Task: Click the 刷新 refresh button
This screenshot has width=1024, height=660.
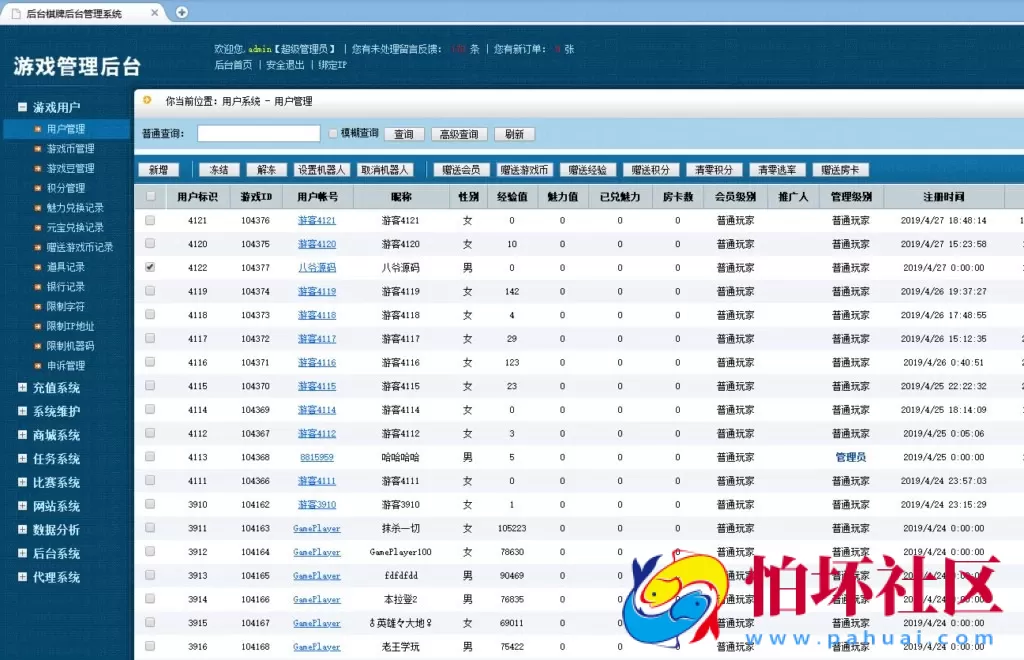Action: click(x=513, y=133)
